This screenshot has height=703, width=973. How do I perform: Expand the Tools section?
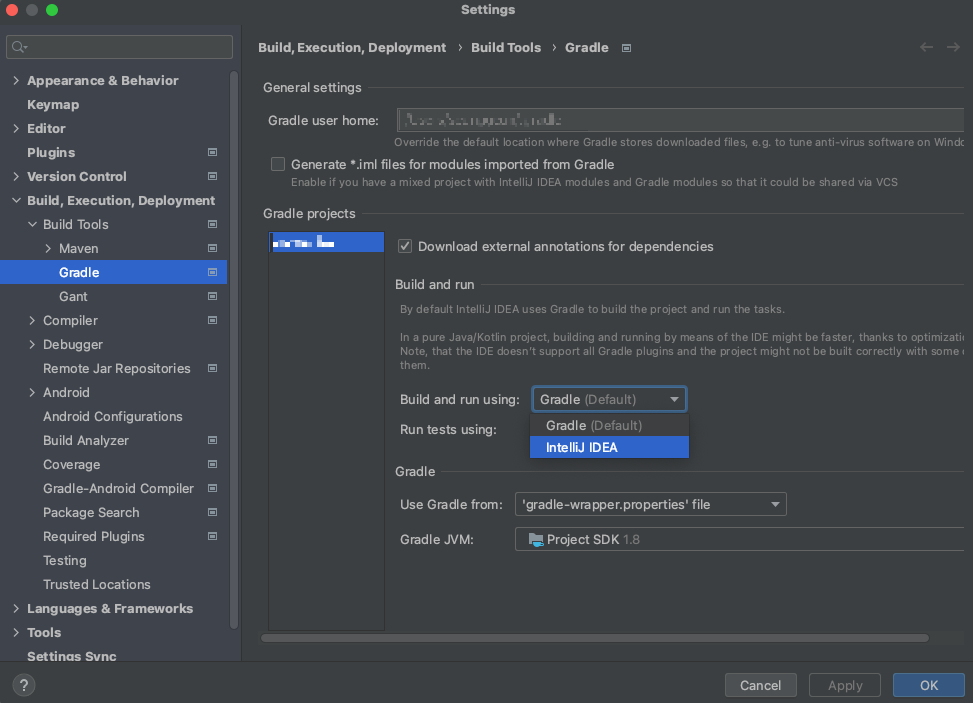click(x=16, y=632)
